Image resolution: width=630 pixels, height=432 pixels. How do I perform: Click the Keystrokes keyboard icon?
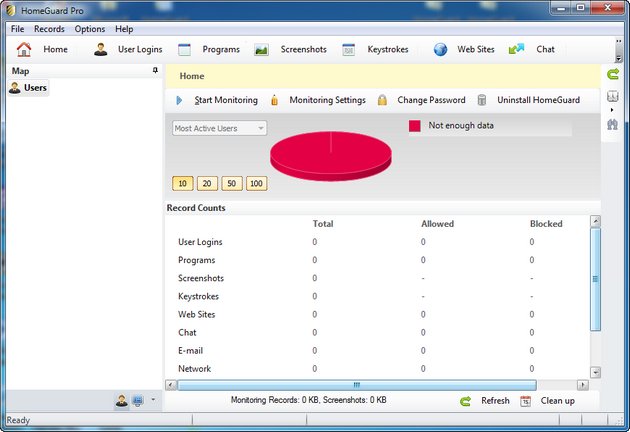(349, 49)
